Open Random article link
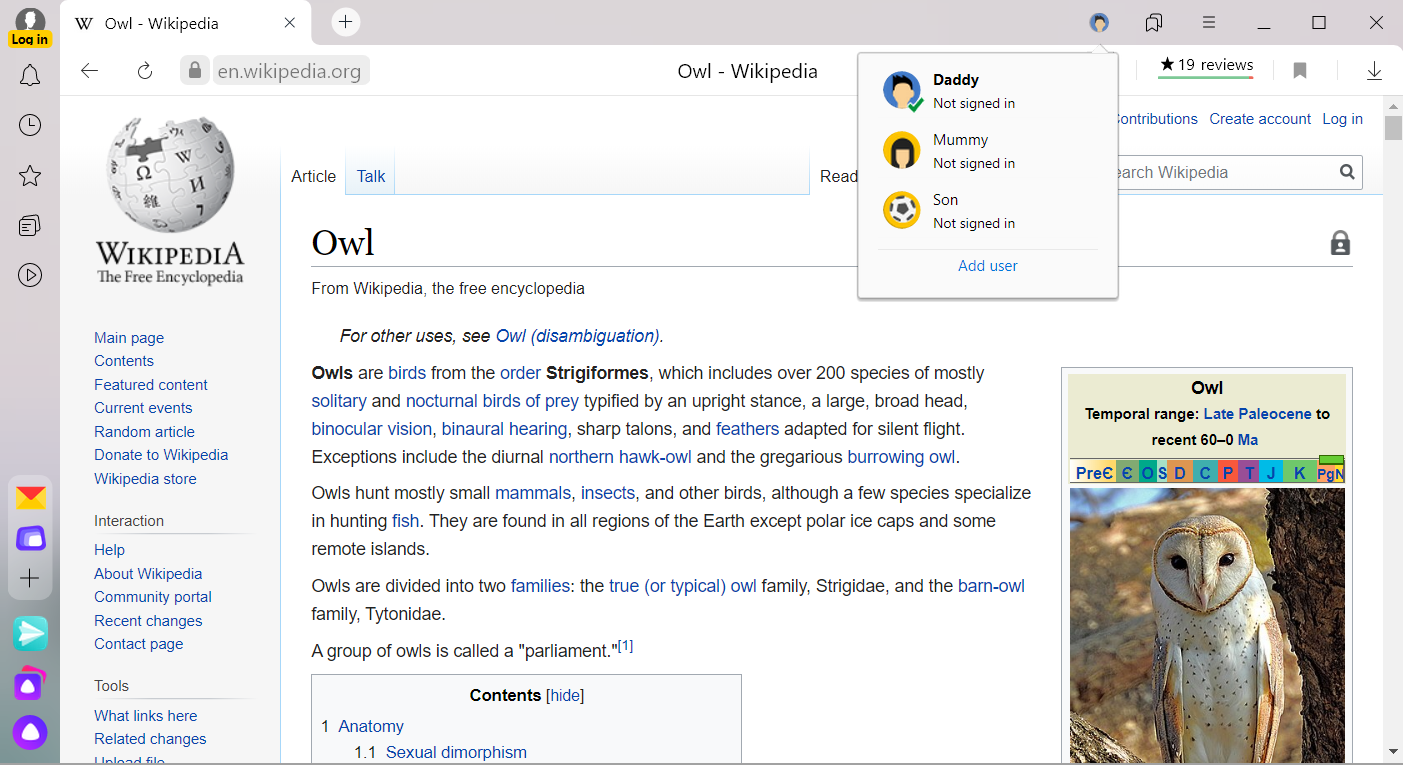1403x765 pixels. [144, 432]
